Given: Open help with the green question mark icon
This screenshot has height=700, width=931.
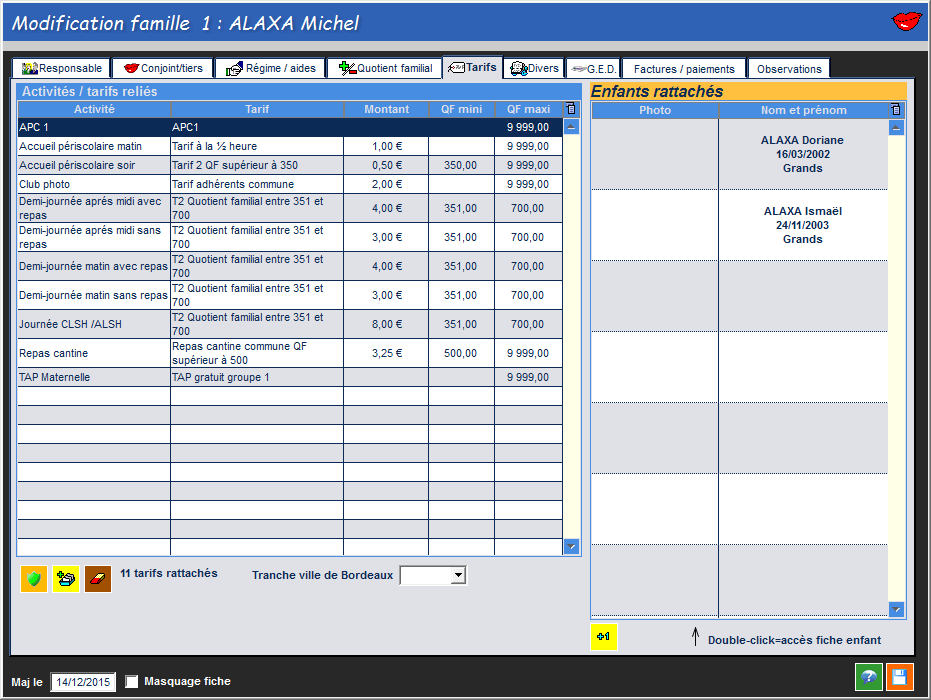Looking at the screenshot, I should (868, 677).
